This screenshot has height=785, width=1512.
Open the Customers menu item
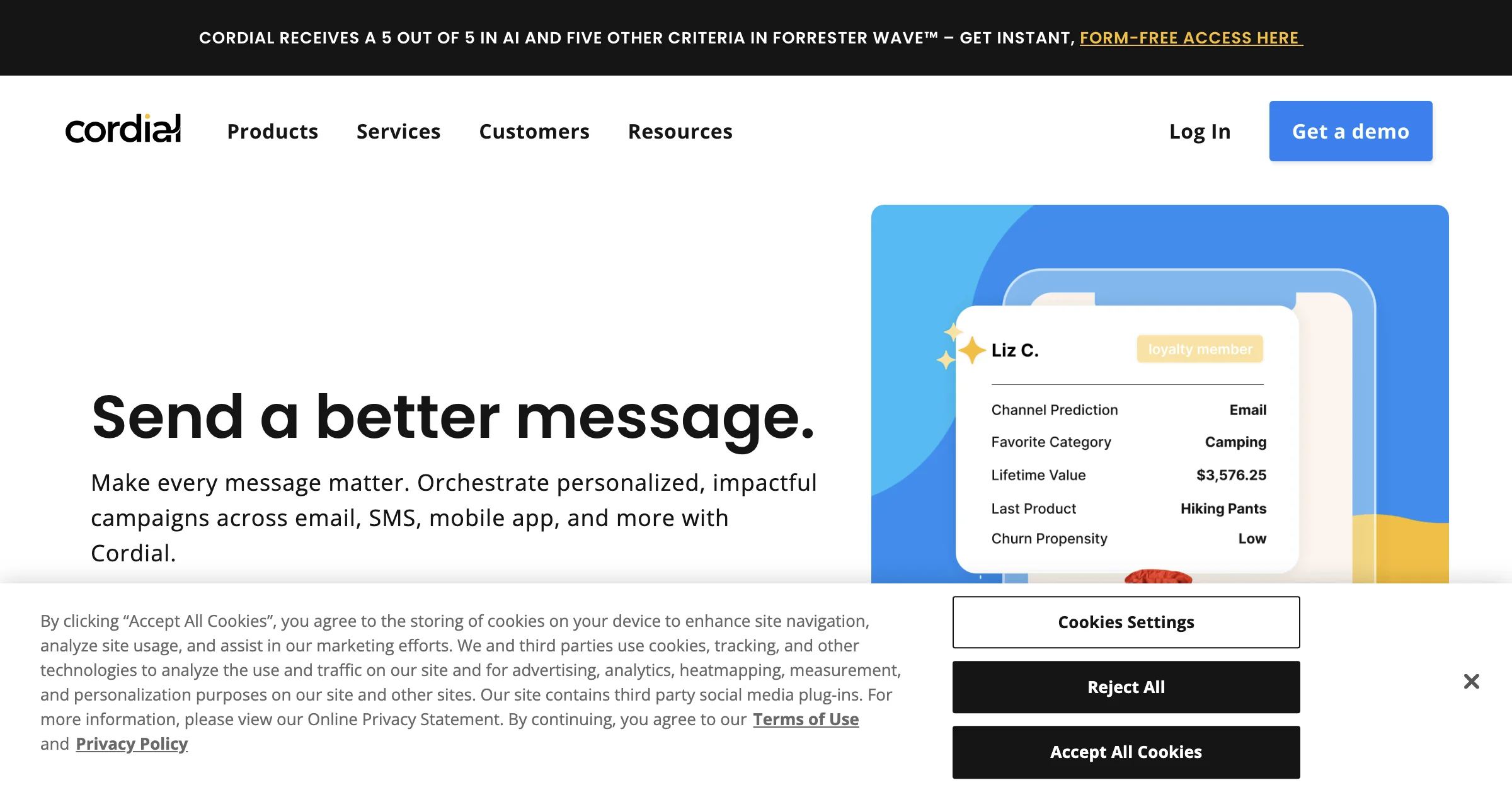535,131
